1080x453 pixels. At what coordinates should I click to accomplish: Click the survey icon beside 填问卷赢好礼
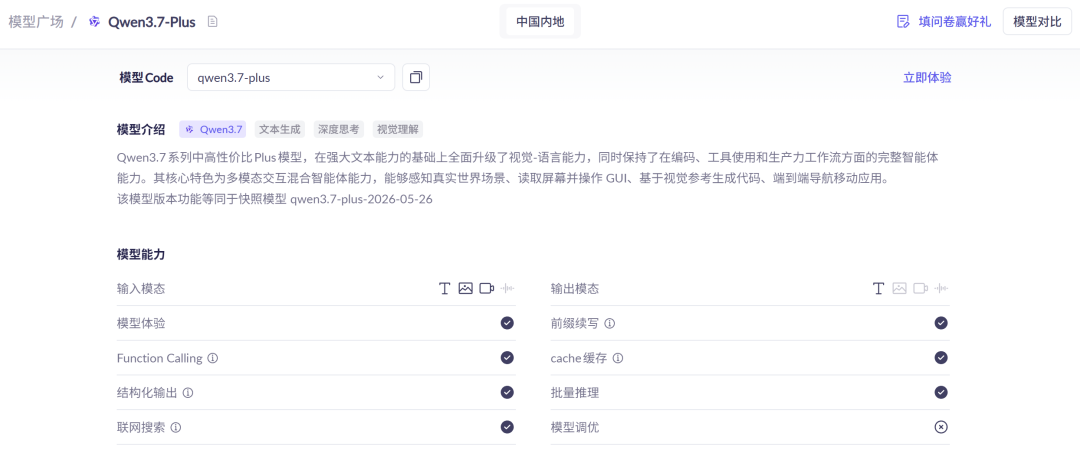(x=903, y=22)
